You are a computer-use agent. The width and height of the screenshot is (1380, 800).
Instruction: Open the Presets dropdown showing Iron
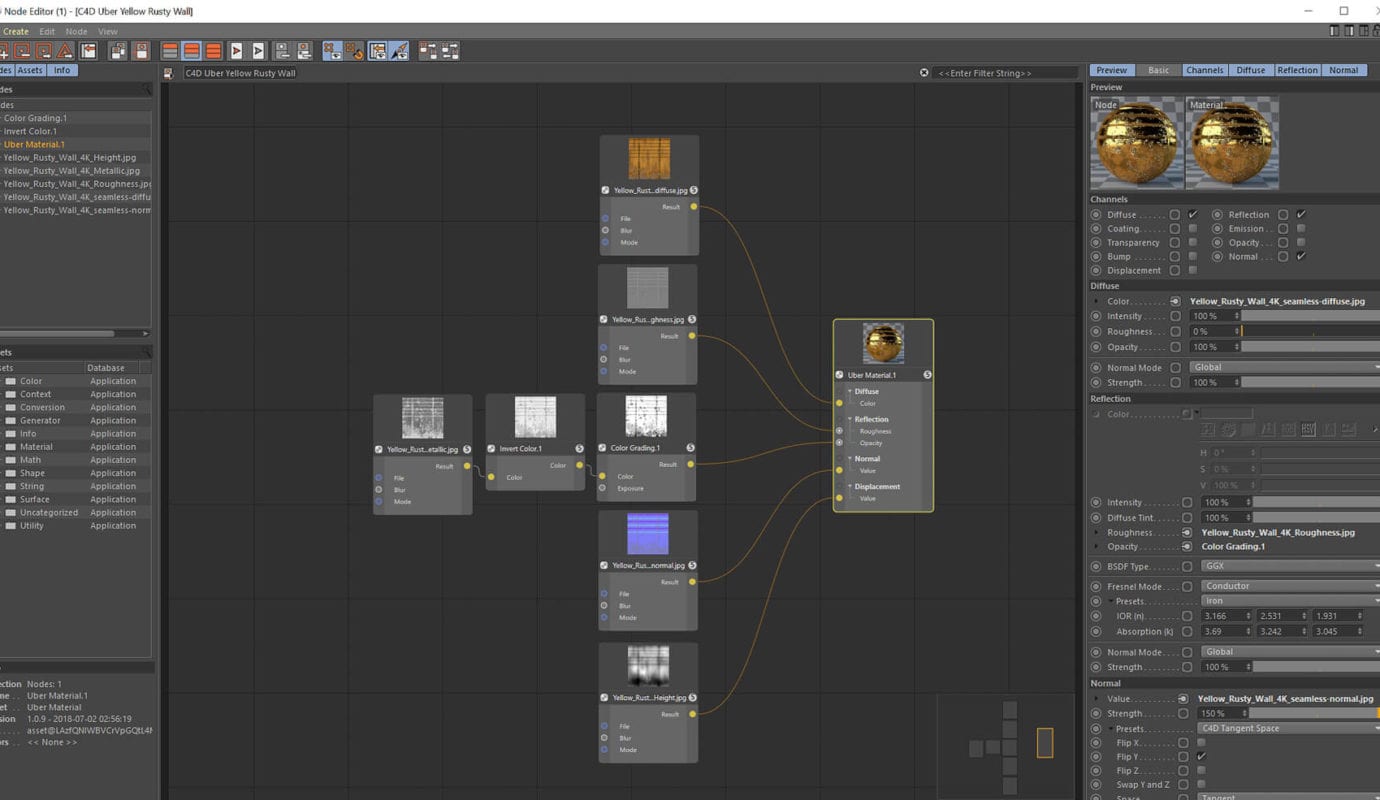(x=1288, y=600)
